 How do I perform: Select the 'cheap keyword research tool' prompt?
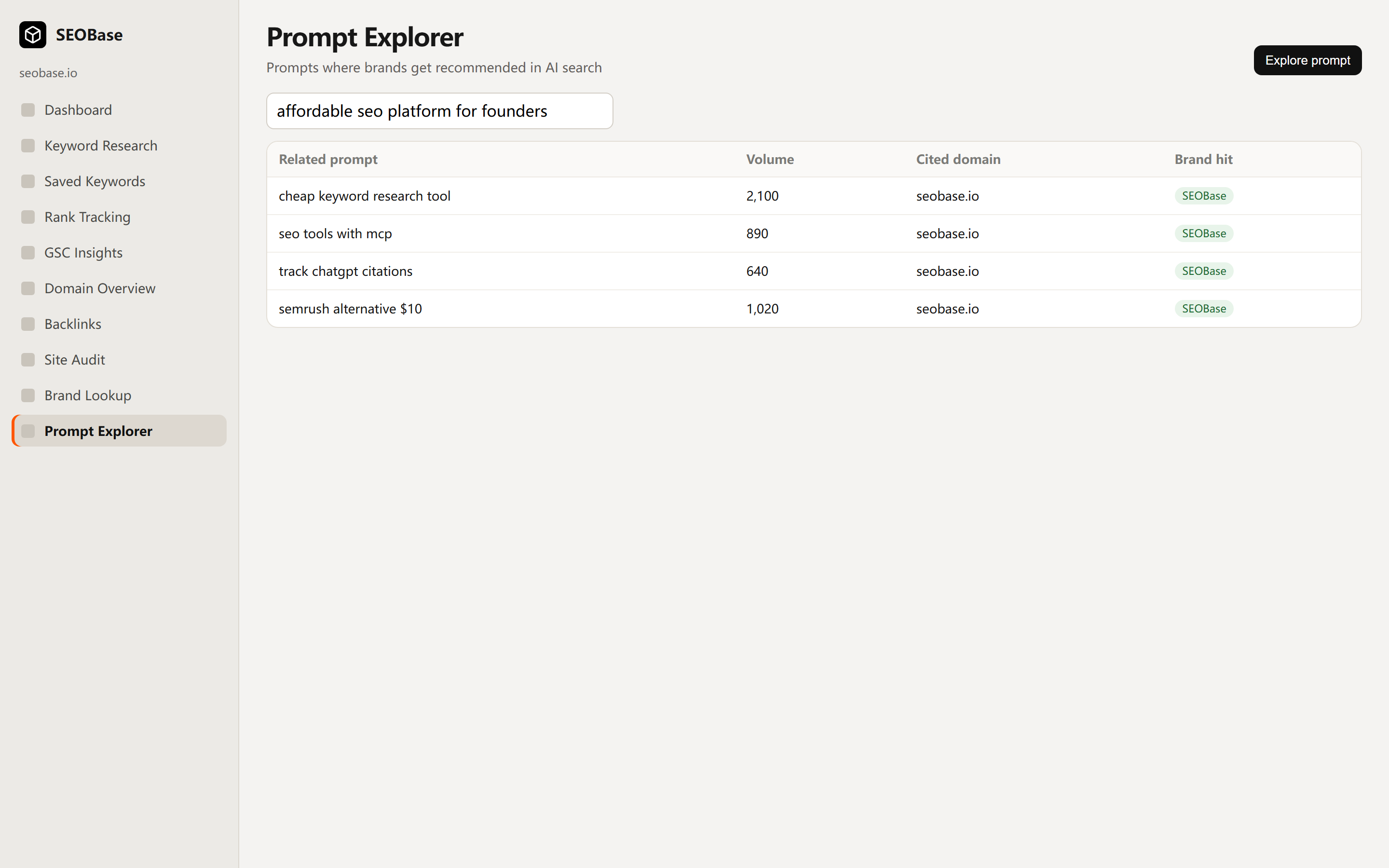(x=365, y=196)
